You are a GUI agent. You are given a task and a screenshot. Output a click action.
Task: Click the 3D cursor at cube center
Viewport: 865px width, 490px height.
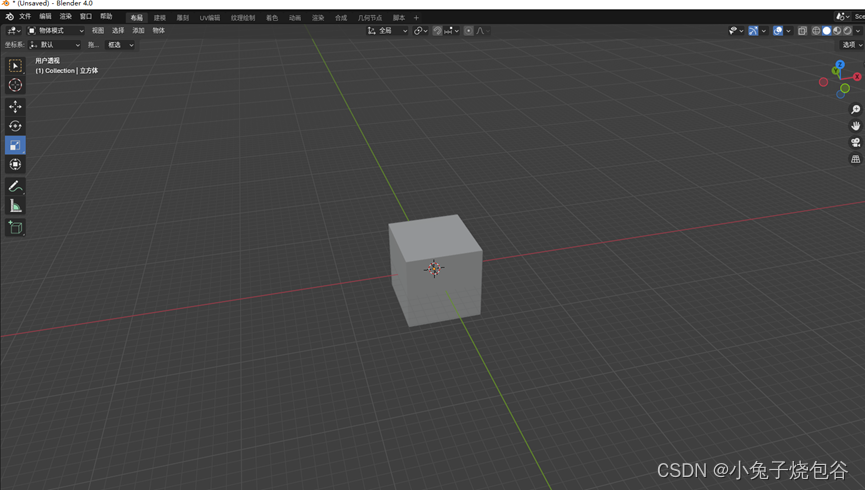pos(434,269)
